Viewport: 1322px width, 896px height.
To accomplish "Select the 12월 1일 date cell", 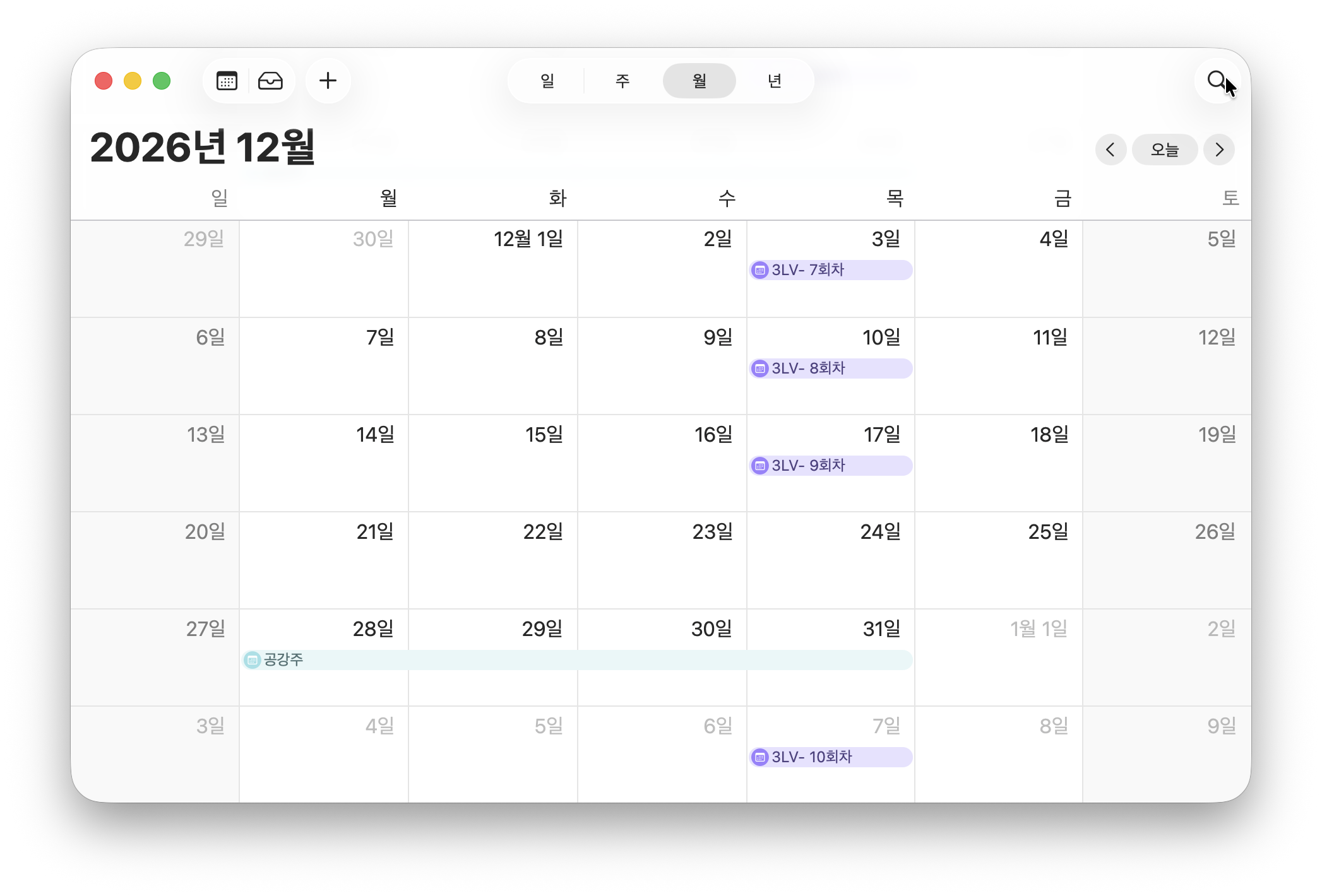I will click(493, 269).
